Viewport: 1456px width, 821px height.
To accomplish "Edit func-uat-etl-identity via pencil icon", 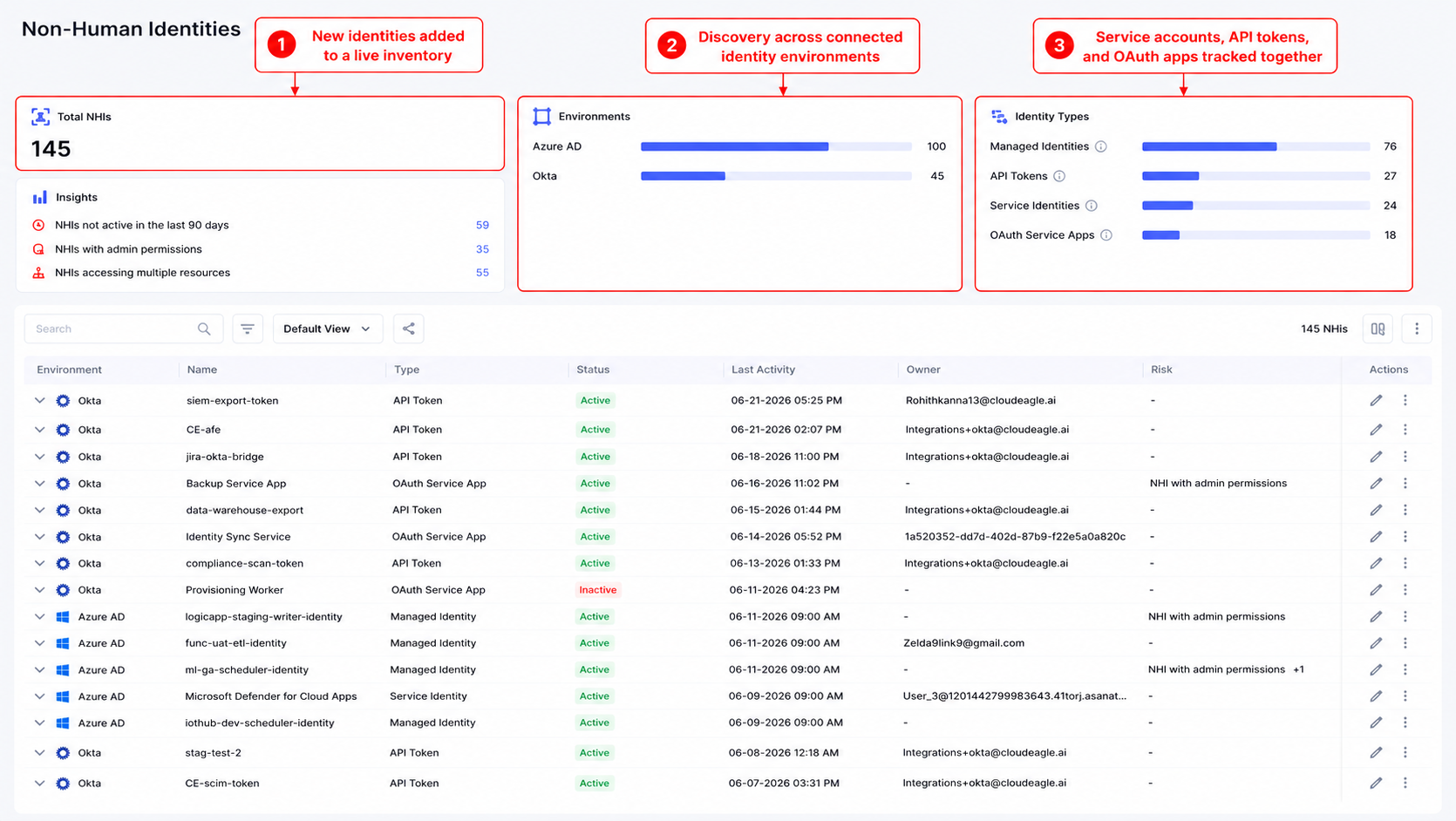I will (1376, 643).
